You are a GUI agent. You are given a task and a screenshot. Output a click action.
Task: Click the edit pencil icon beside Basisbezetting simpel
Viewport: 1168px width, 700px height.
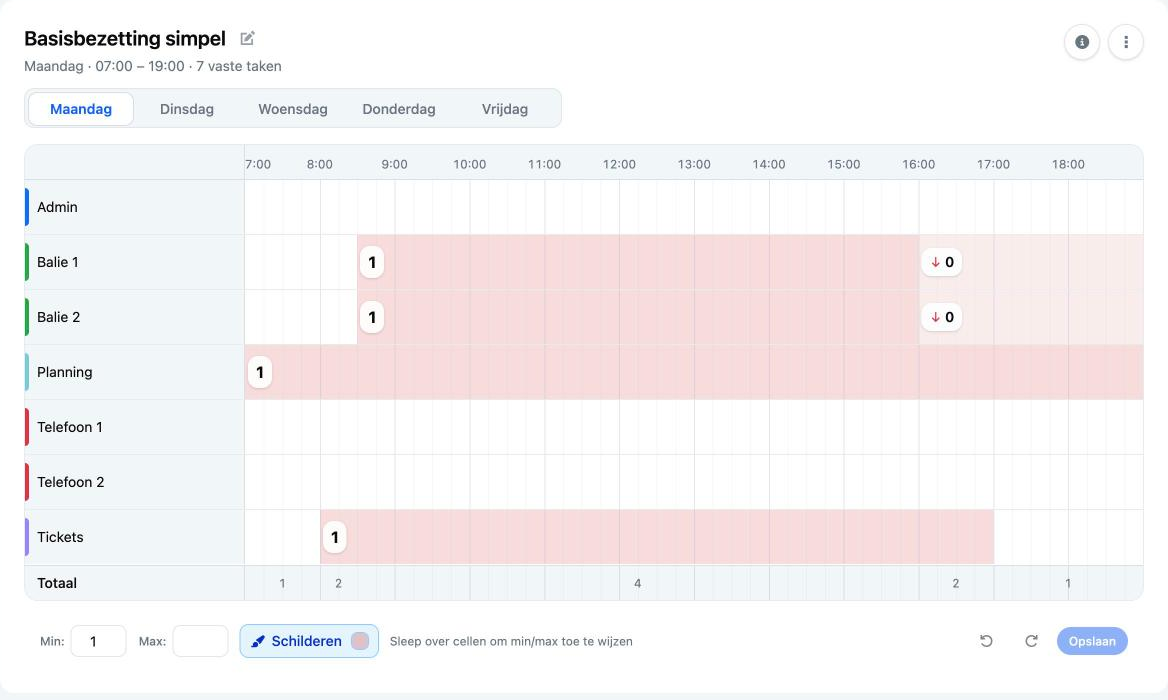point(247,38)
